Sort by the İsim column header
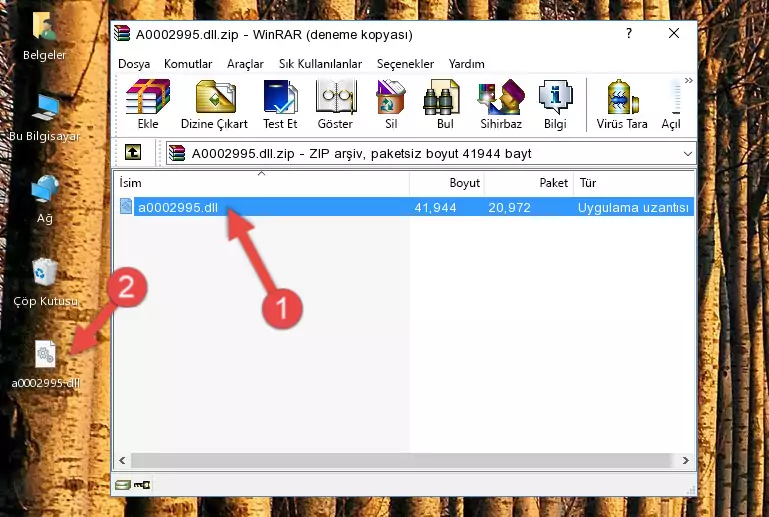This screenshot has height=517, width=769. click(x=262, y=183)
